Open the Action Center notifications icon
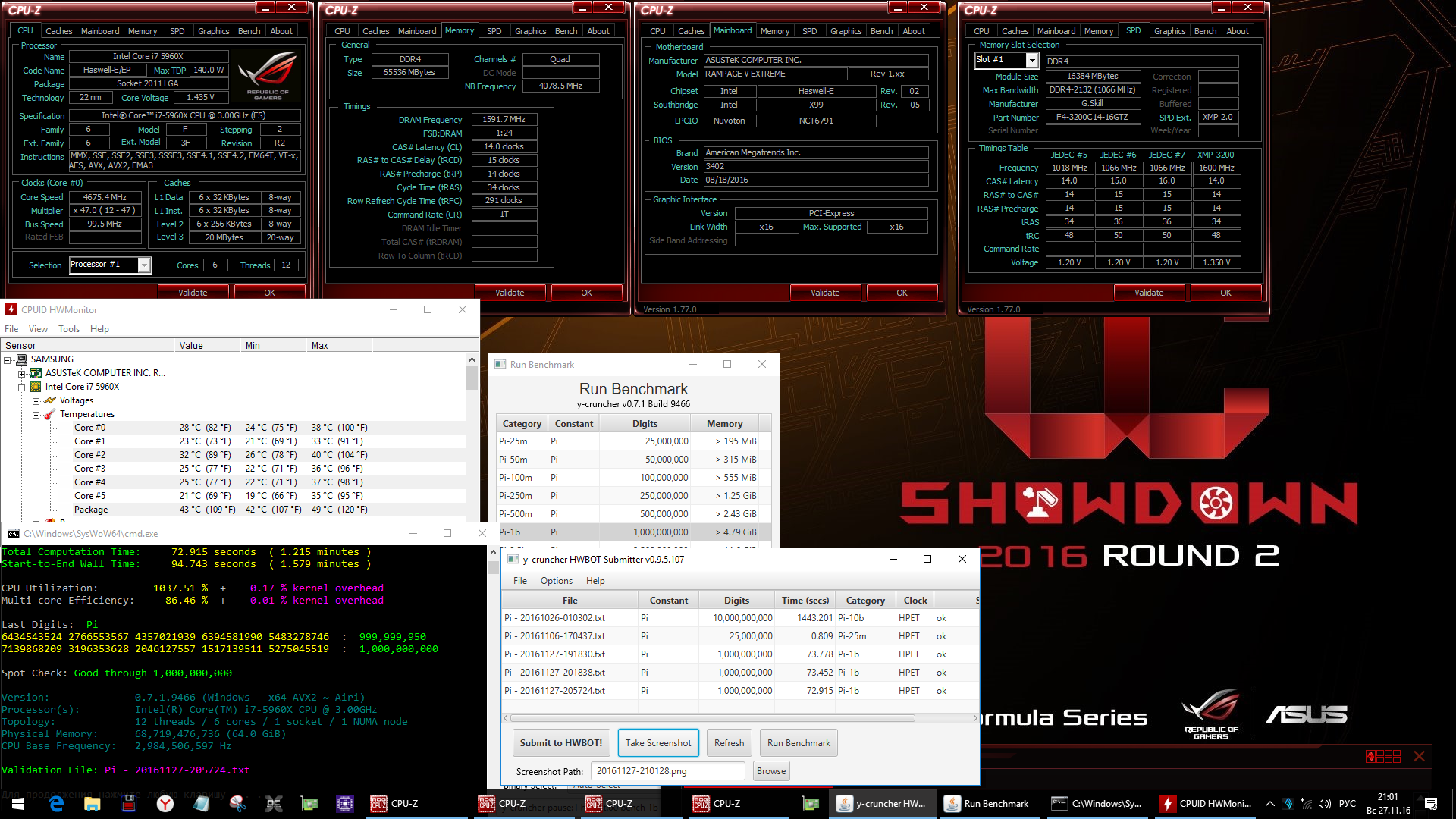The height and width of the screenshot is (819, 1456). pos(1431,804)
